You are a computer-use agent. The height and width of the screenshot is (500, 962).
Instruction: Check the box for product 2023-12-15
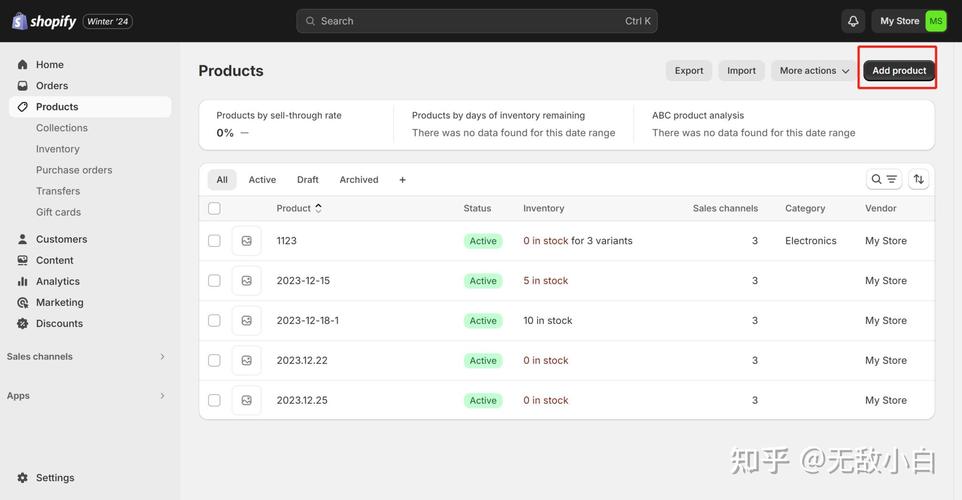pyautogui.click(x=214, y=280)
